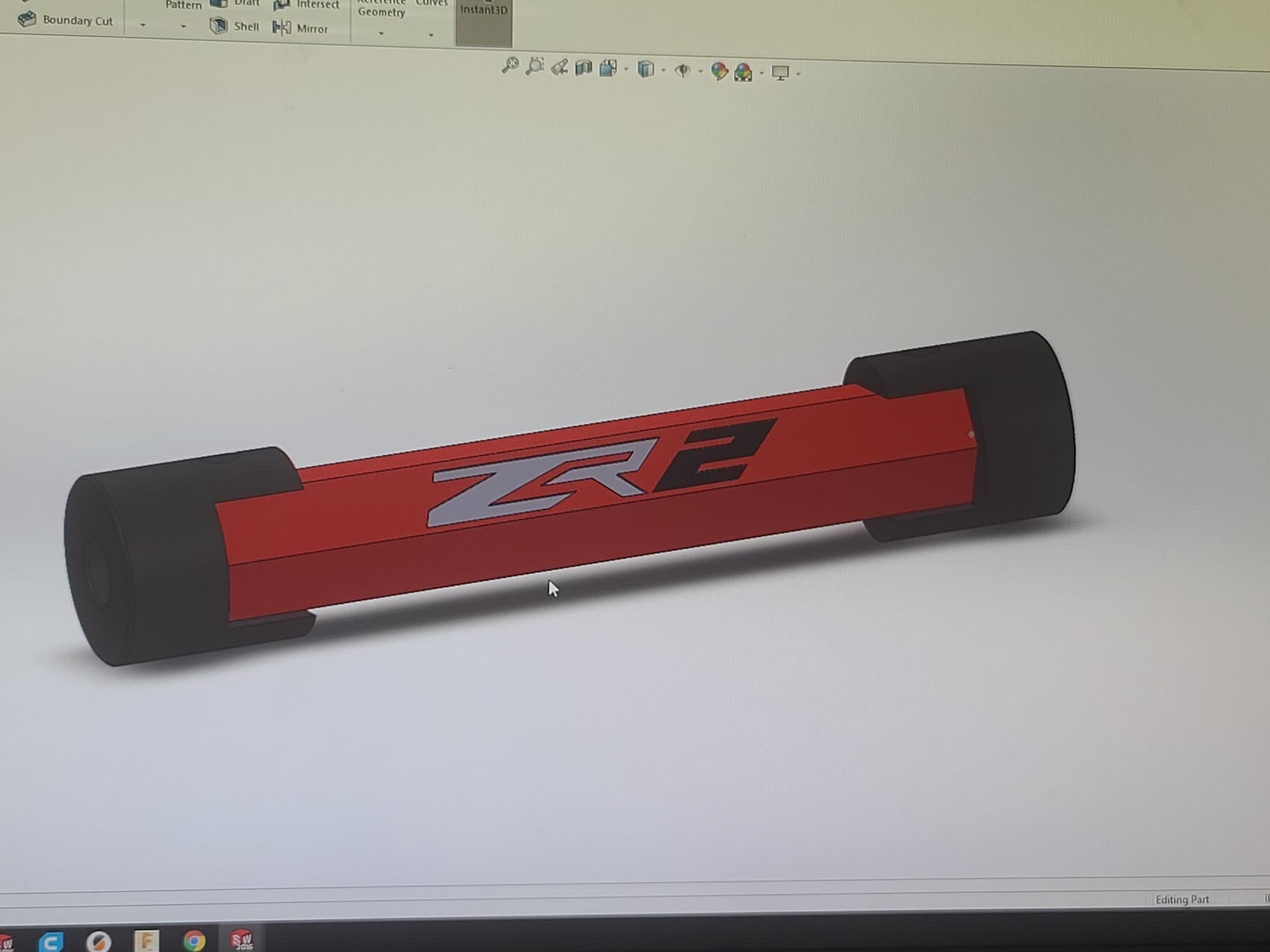Open the Pattern dropdown arrow
This screenshot has width=1270, height=952.
pyautogui.click(x=183, y=27)
